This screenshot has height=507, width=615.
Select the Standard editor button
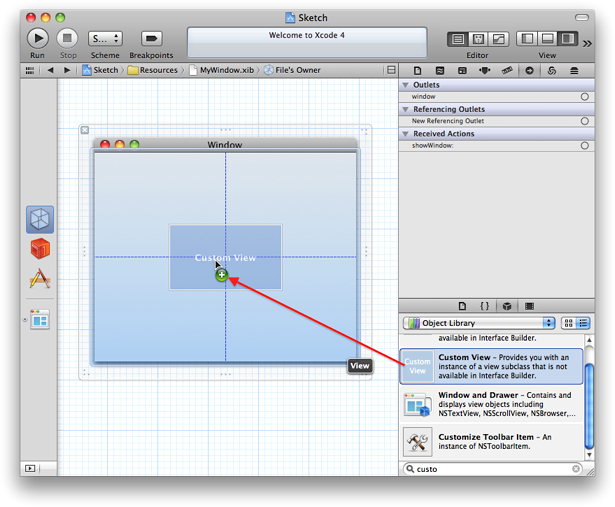458,39
